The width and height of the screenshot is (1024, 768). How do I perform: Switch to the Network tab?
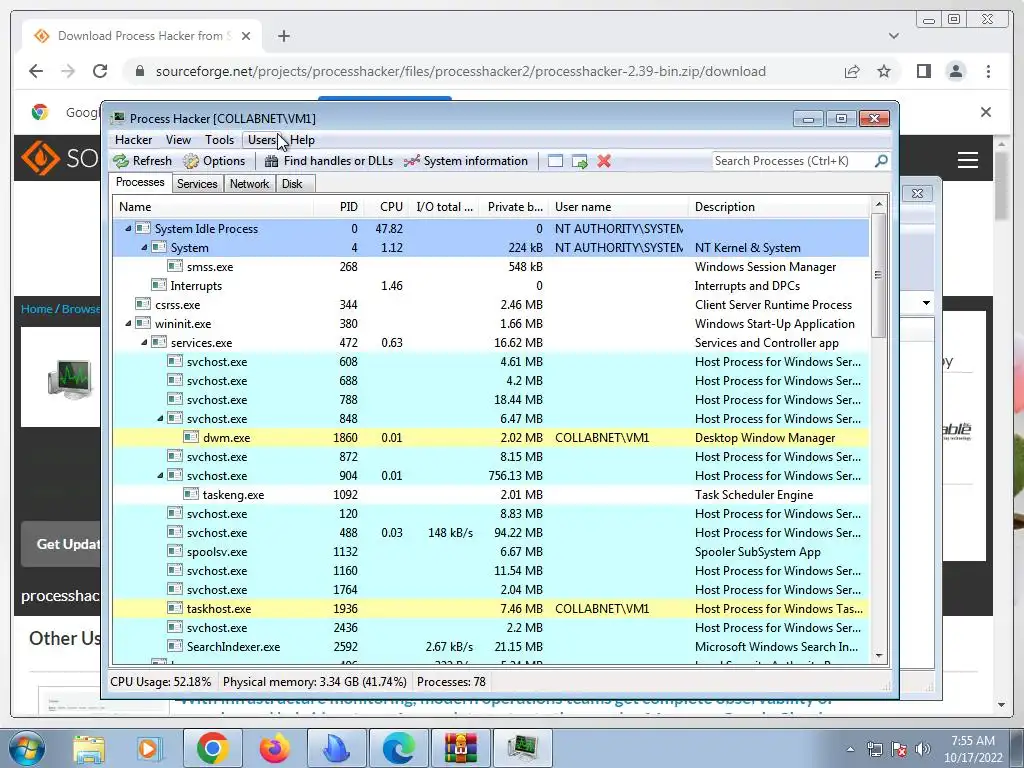click(x=249, y=184)
